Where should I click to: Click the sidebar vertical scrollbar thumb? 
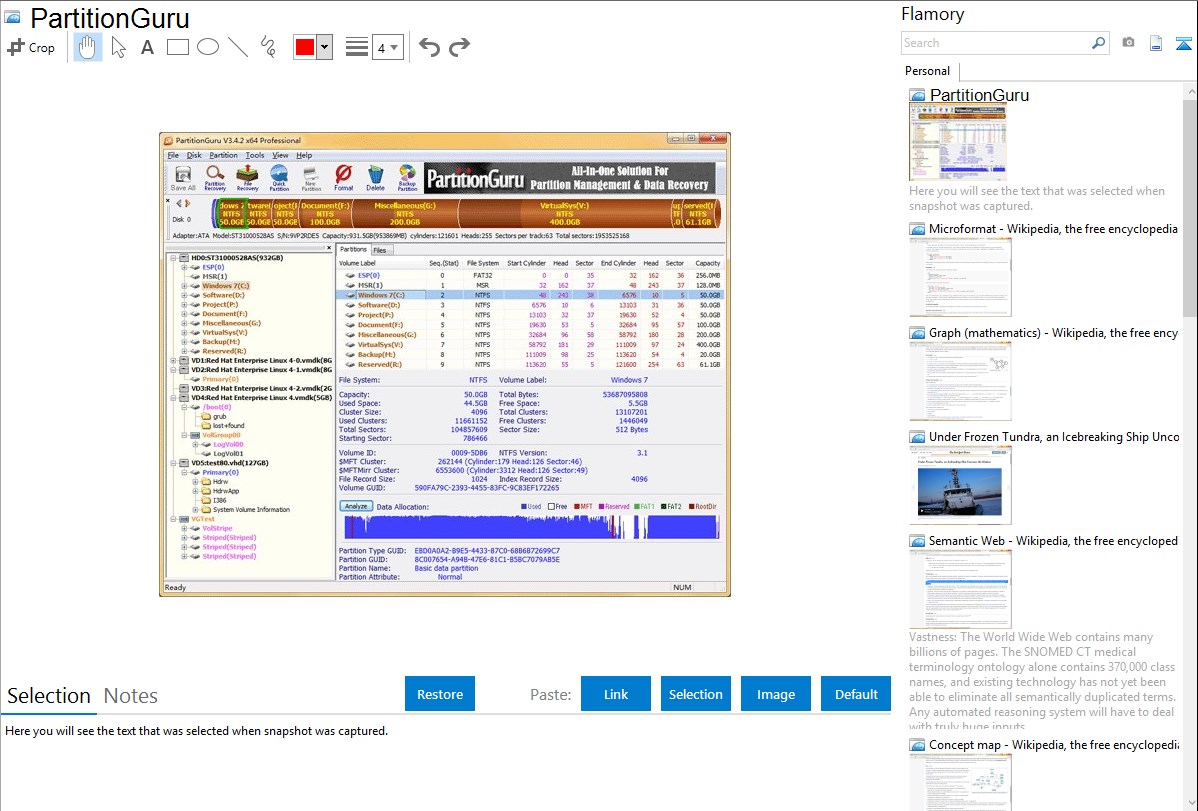[1191, 206]
